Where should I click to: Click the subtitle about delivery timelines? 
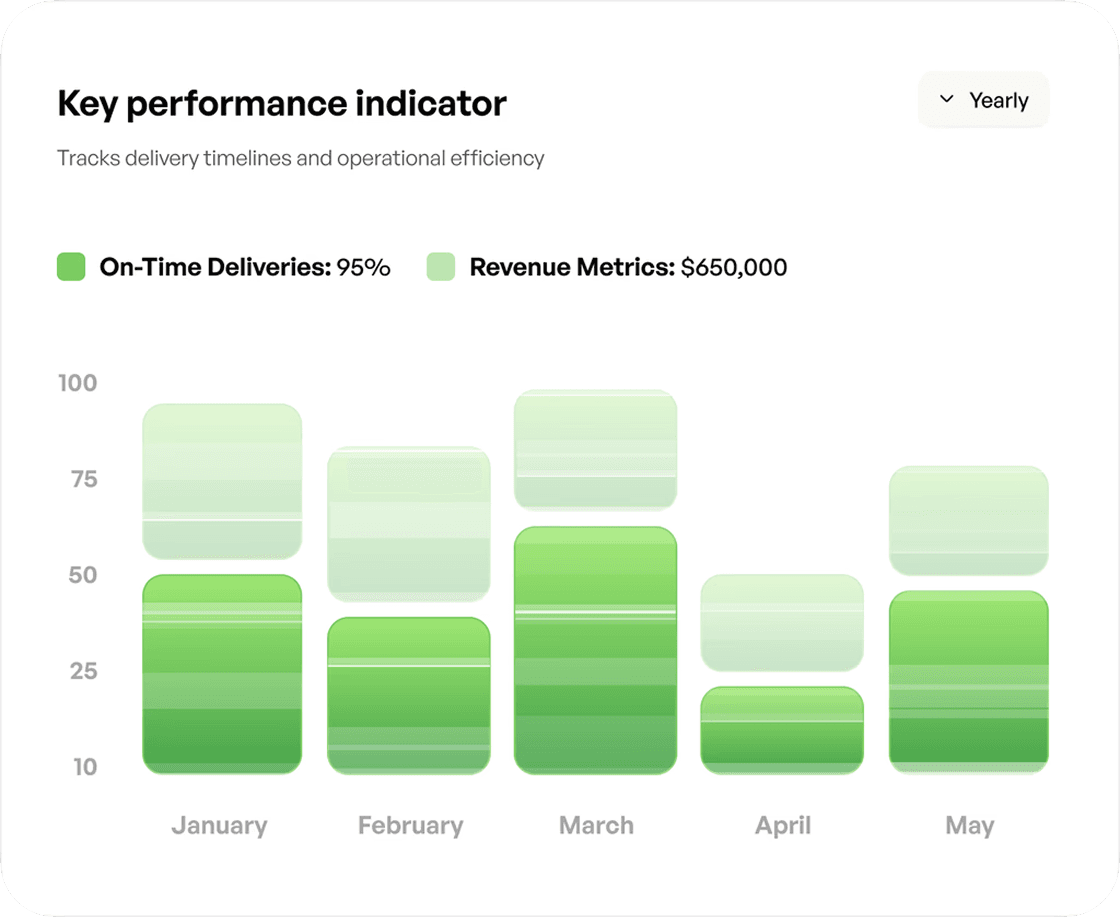point(300,158)
